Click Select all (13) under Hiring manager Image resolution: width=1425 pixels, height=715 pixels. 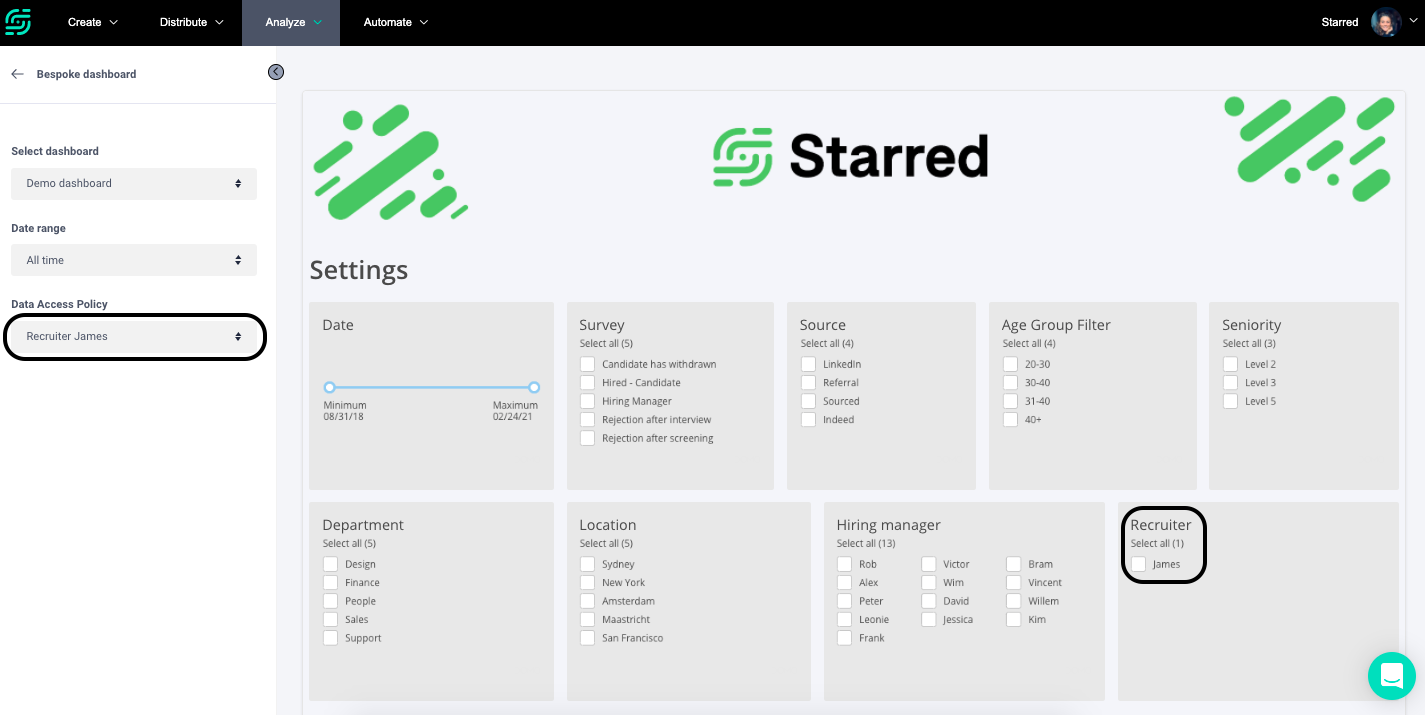[866, 544]
